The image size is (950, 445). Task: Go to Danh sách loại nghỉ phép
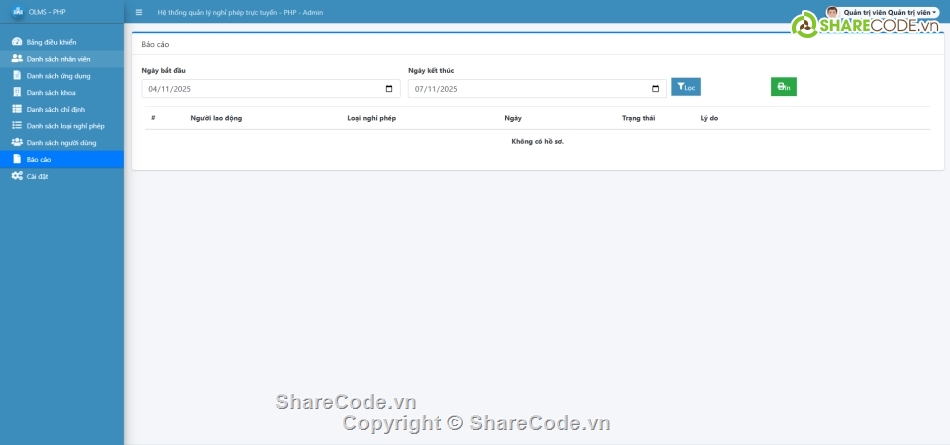click(65, 126)
